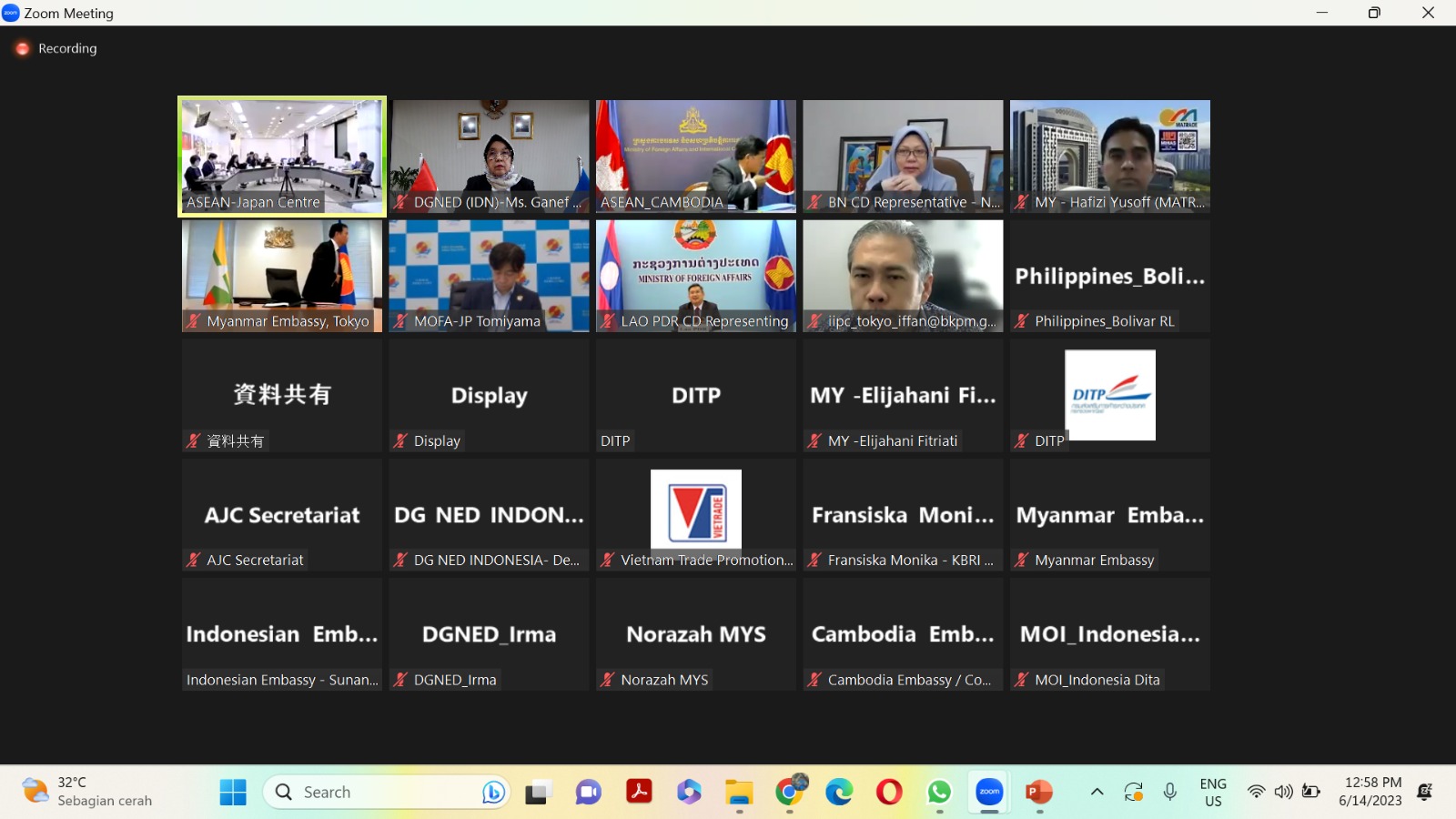The height and width of the screenshot is (819, 1456).
Task: Open Microsoft 365 app from the taskbar
Action: tap(689, 793)
